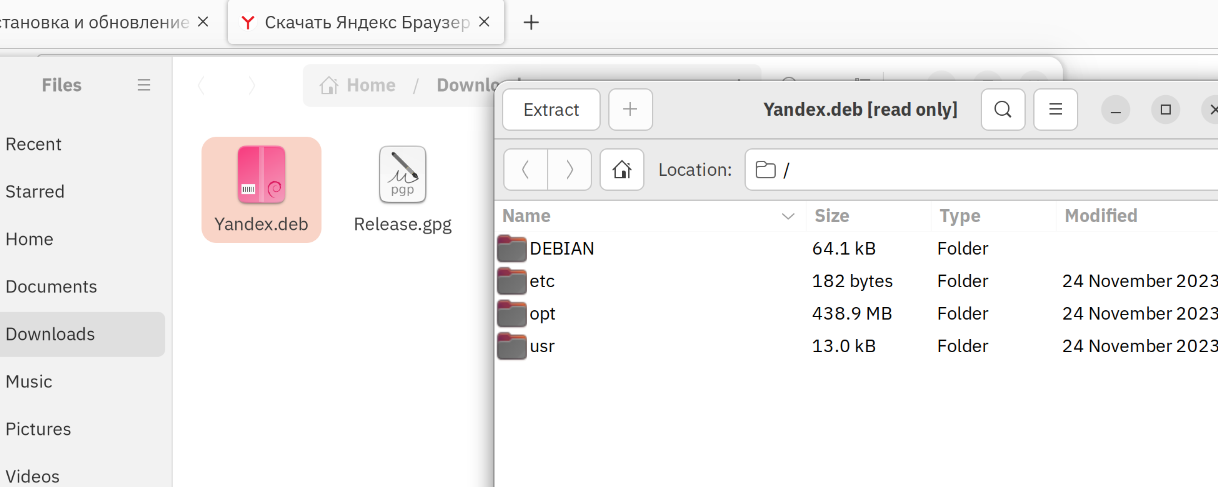Go to the archive home location
Image resolution: width=1218 pixels, height=487 pixels.
tap(622, 170)
